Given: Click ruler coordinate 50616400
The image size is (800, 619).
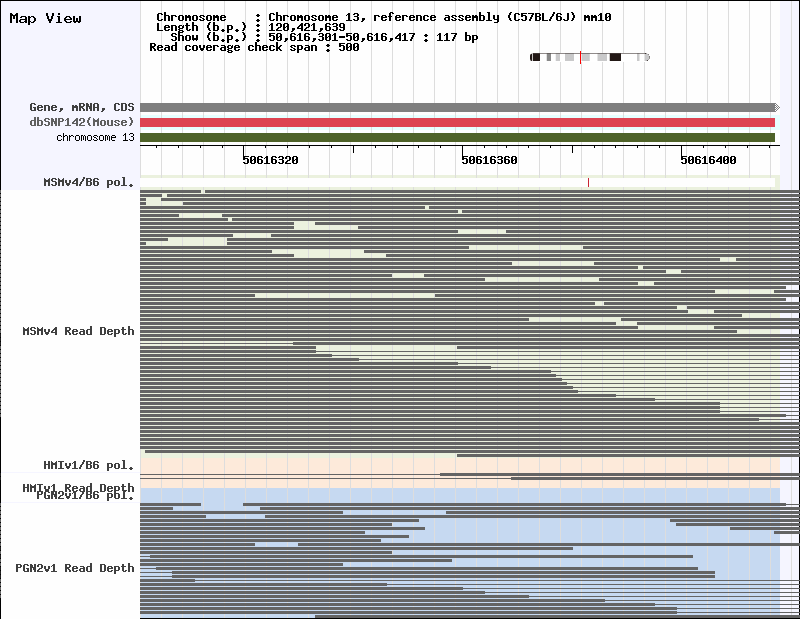Looking at the screenshot, I should point(708,160).
